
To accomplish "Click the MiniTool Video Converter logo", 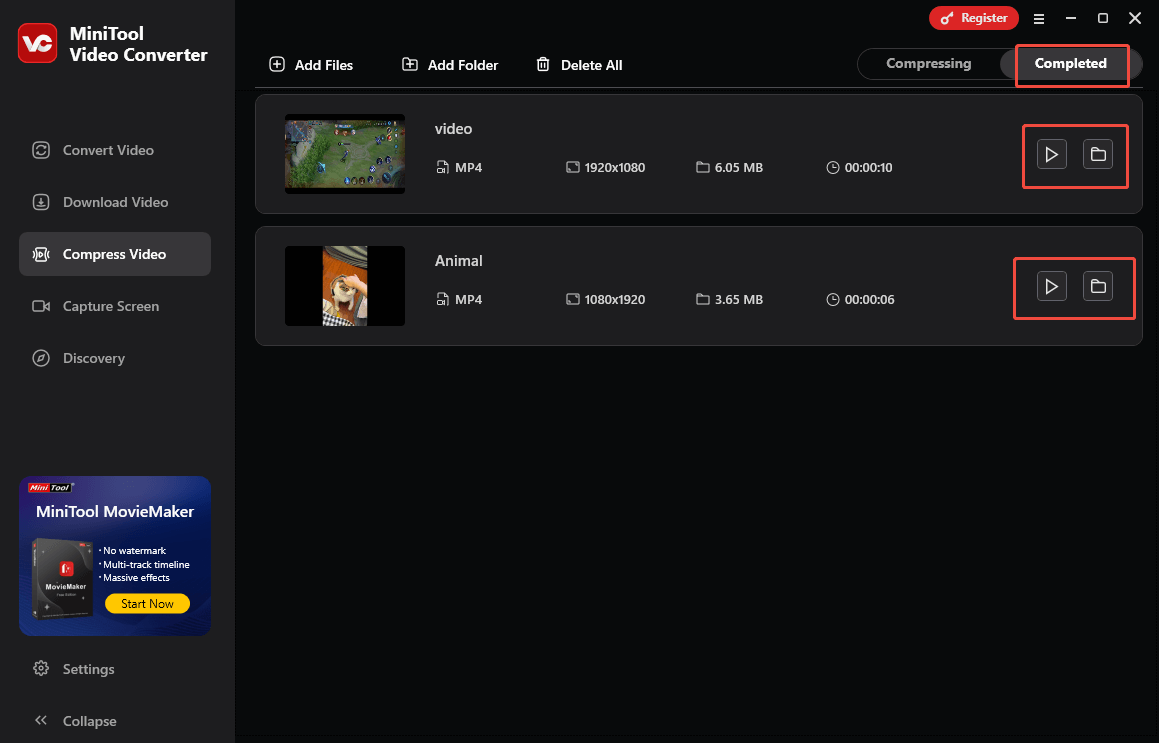I will (38, 43).
